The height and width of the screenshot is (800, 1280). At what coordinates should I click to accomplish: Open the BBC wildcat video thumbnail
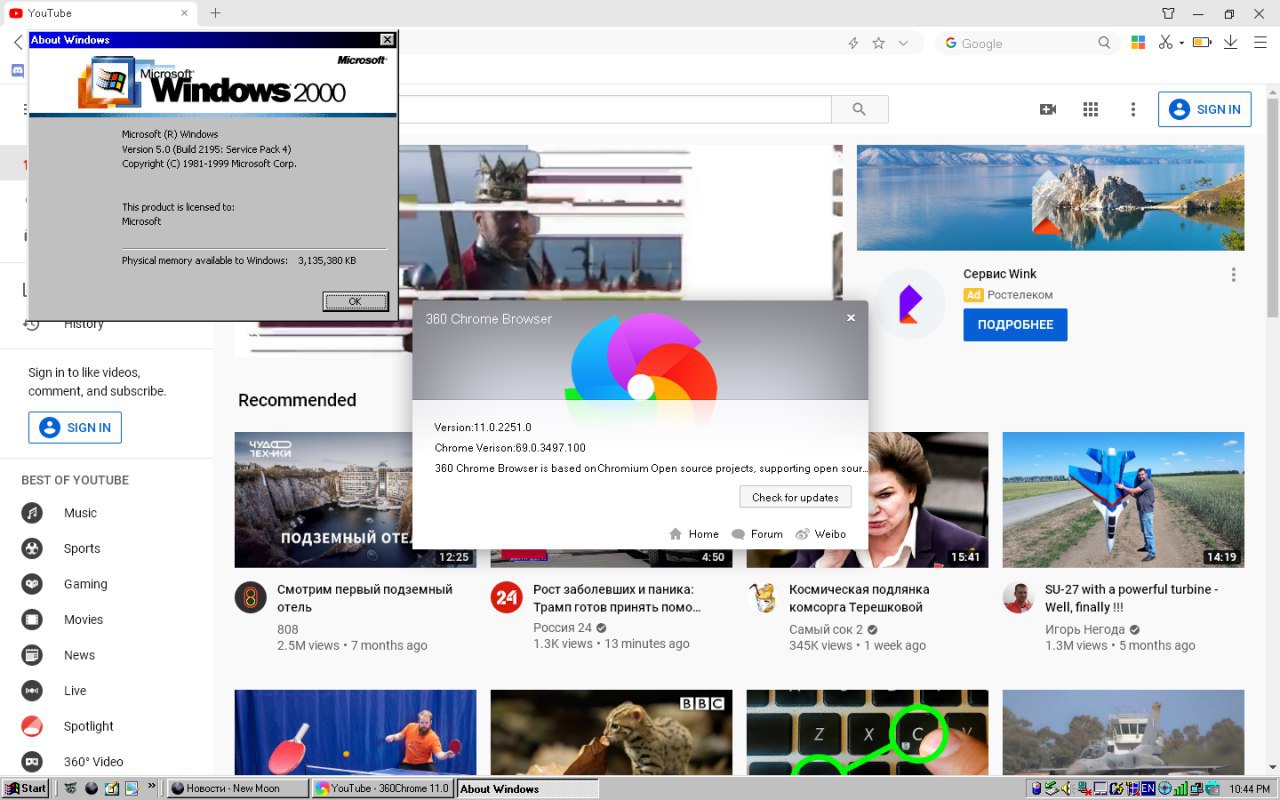coord(611,732)
